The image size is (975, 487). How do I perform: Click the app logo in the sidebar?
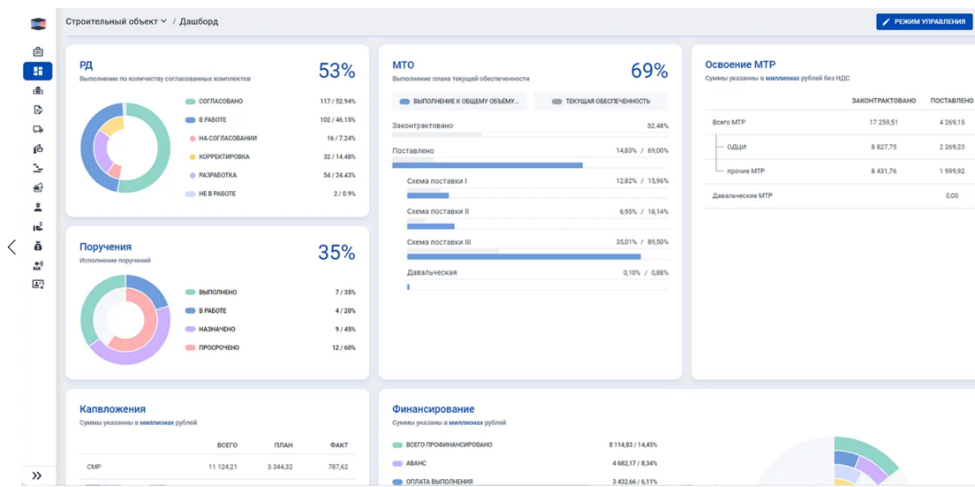click(38, 24)
